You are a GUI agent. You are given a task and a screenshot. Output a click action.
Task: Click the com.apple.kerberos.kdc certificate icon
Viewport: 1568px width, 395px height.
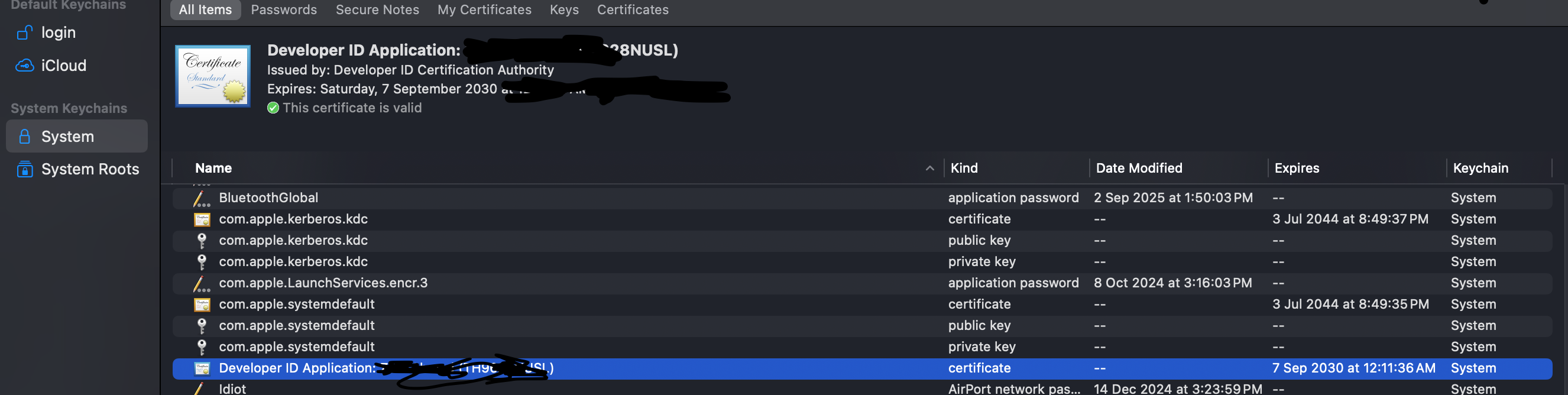[x=202, y=219]
